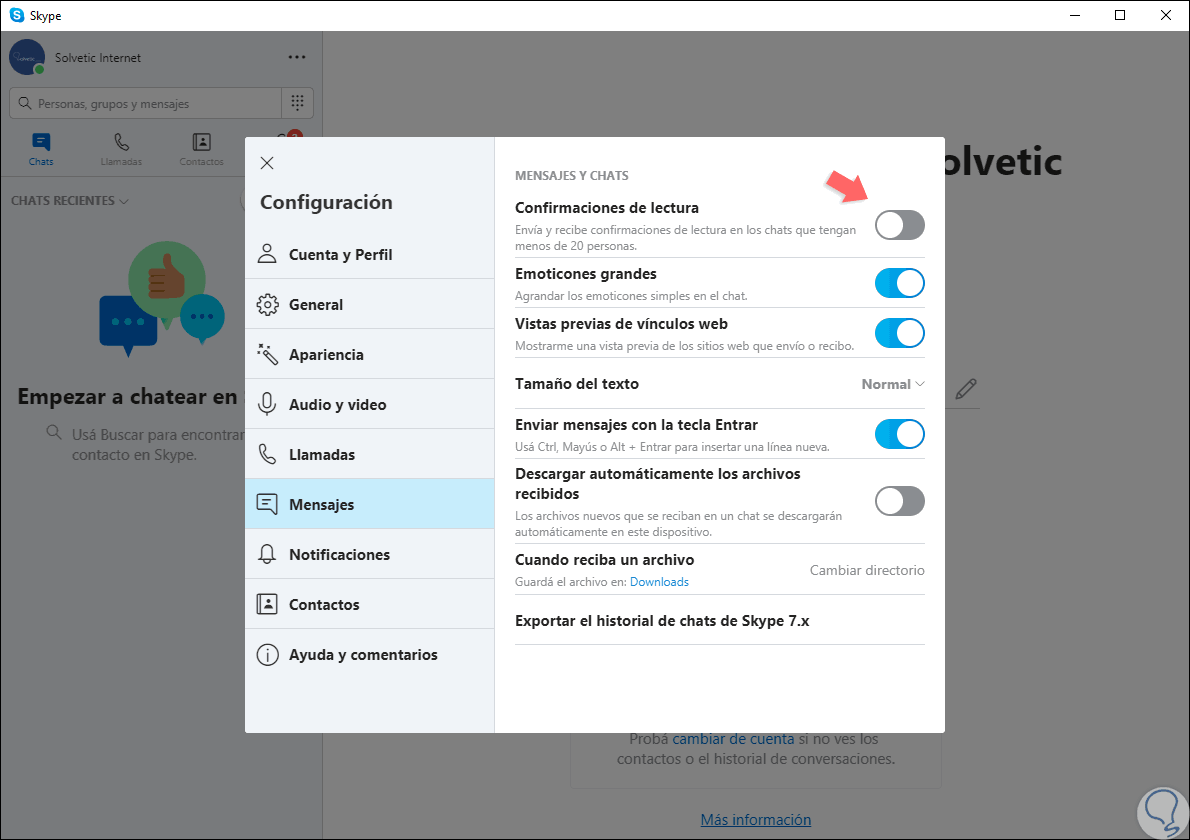The image size is (1190, 840).
Task: Select Cuenta y Perfil settings section
Action: [370, 254]
